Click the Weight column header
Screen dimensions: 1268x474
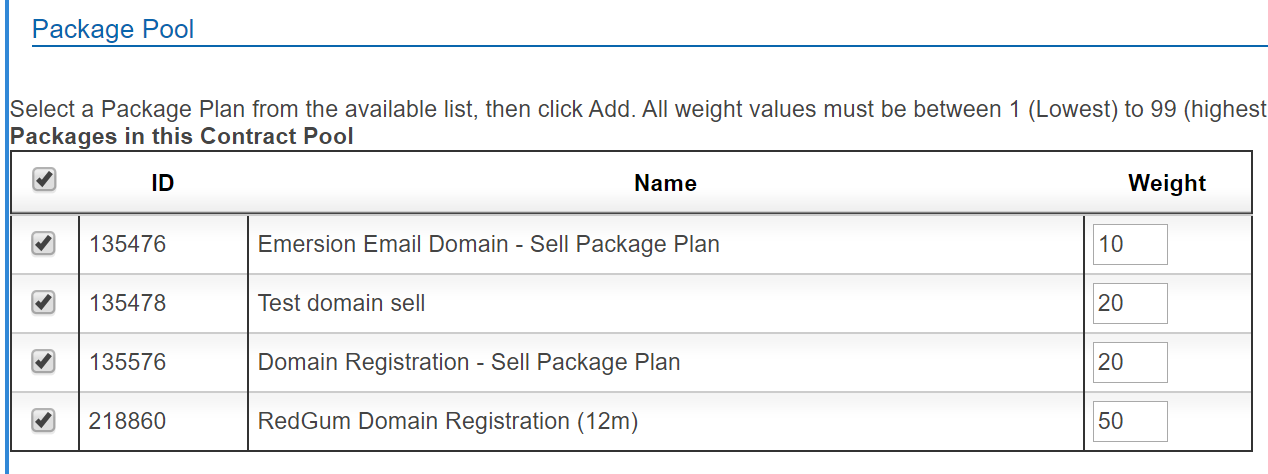coord(1167,183)
